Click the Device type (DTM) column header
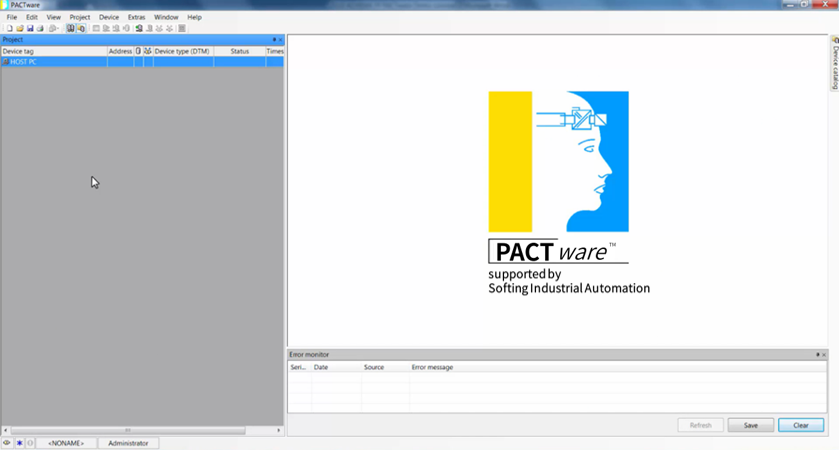Screen dimensions: 839x450 184,51
